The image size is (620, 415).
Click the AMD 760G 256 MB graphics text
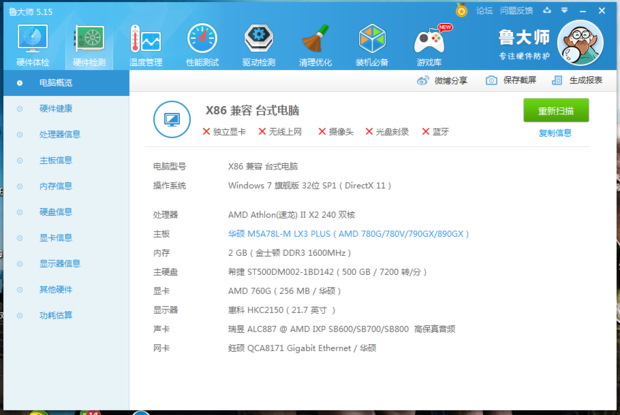coord(284,291)
